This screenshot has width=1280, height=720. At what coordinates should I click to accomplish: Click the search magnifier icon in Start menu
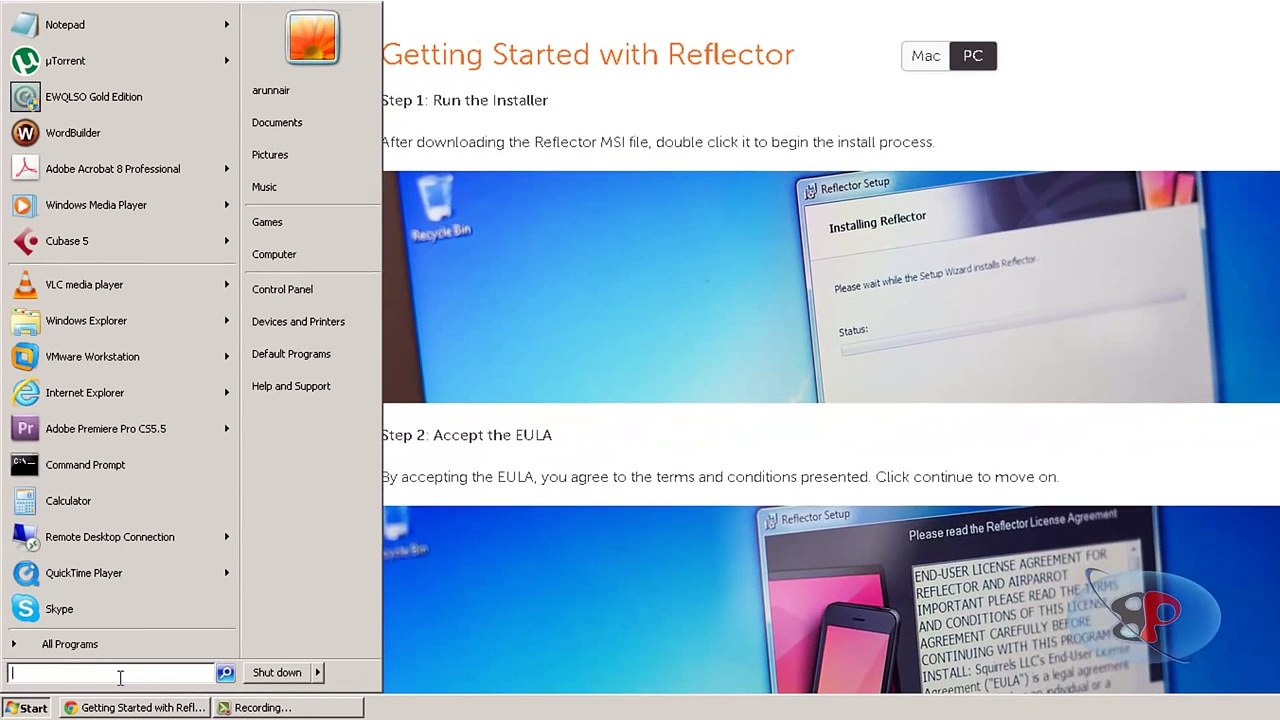pos(225,673)
